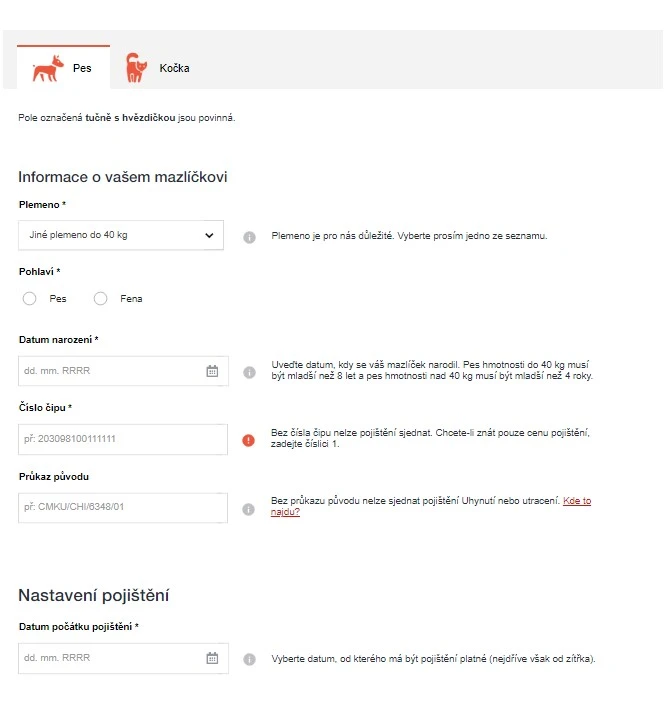The width and height of the screenshot is (669, 706).
Task: Open the 'Kde to najdu?' link
Action: pyautogui.click(x=431, y=506)
